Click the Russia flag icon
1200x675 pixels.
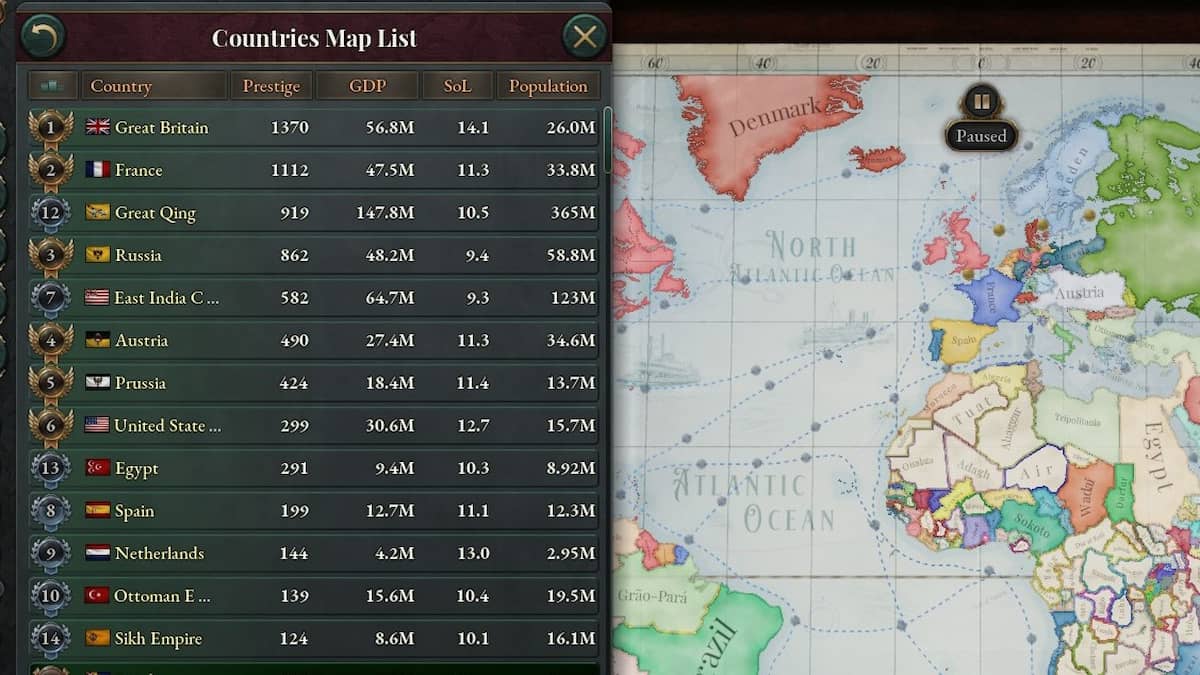click(97, 255)
